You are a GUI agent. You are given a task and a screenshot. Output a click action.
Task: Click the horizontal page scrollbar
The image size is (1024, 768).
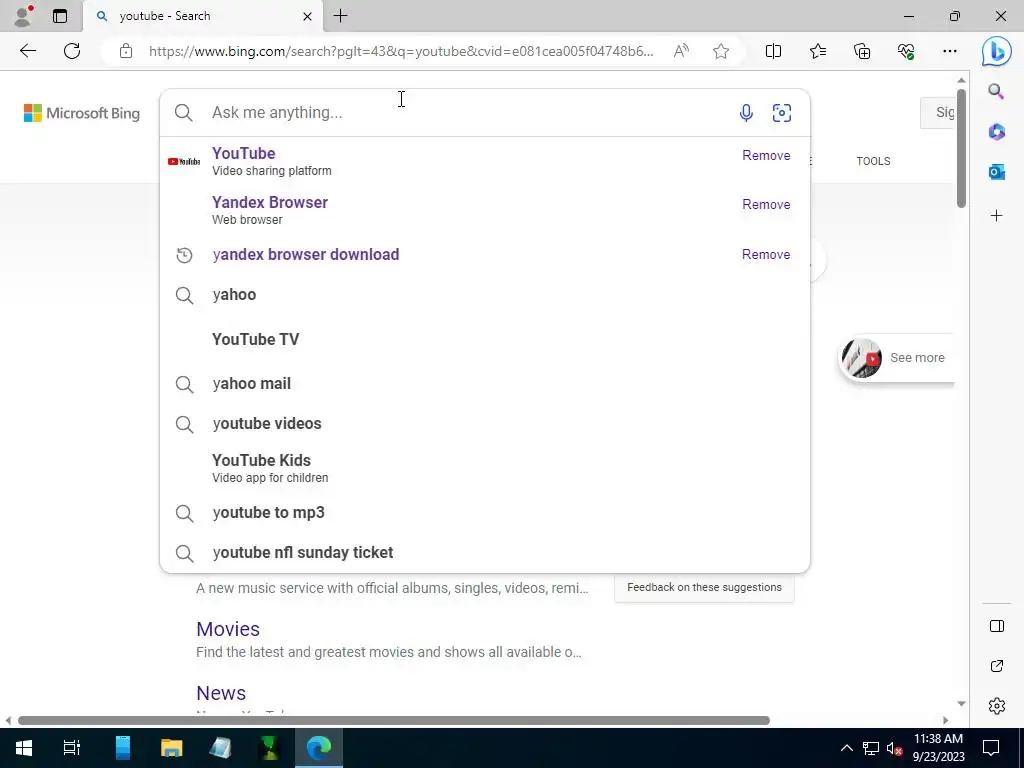[394, 720]
